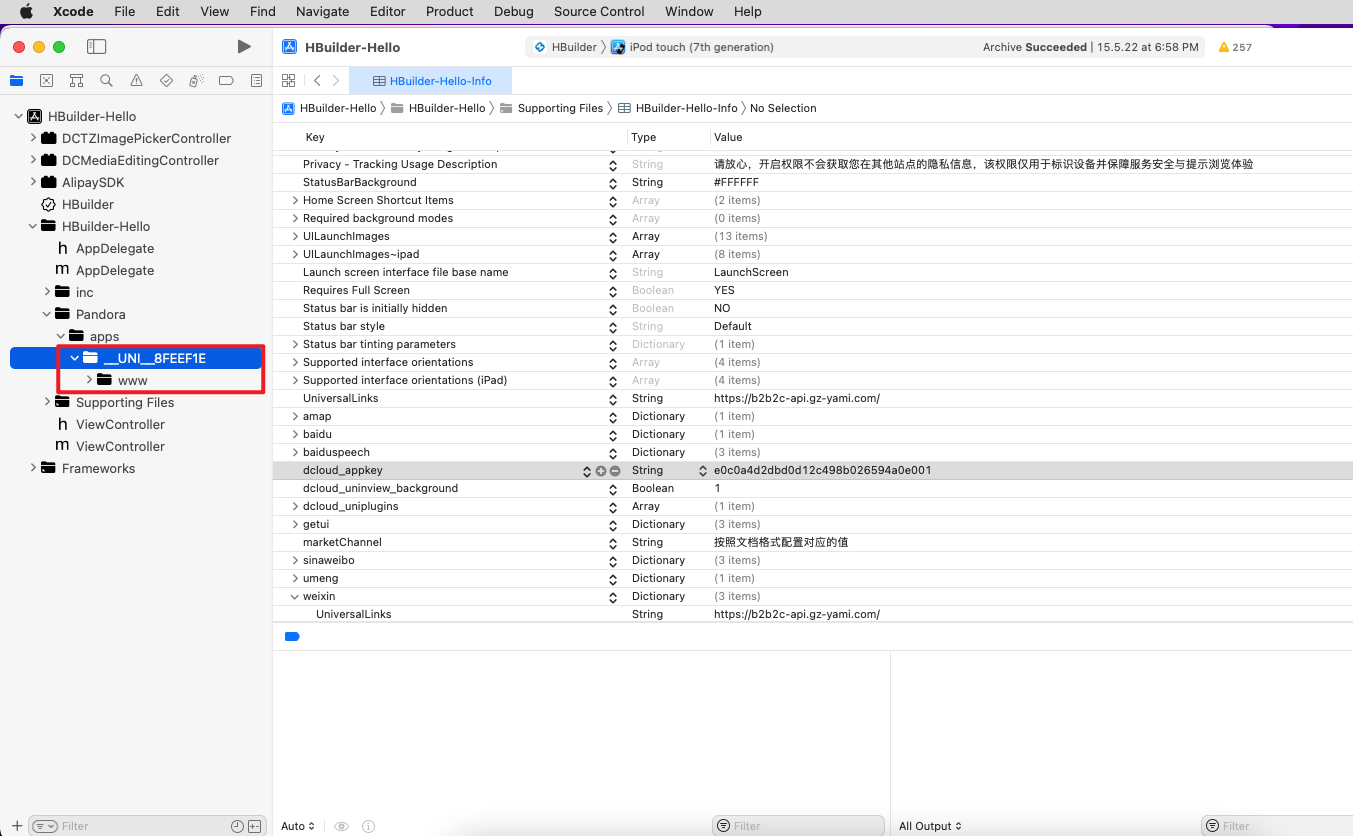Screen dimensions: 1353x836
Task: Toggle source-controlled files filter in navigator
Action: [255, 826]
